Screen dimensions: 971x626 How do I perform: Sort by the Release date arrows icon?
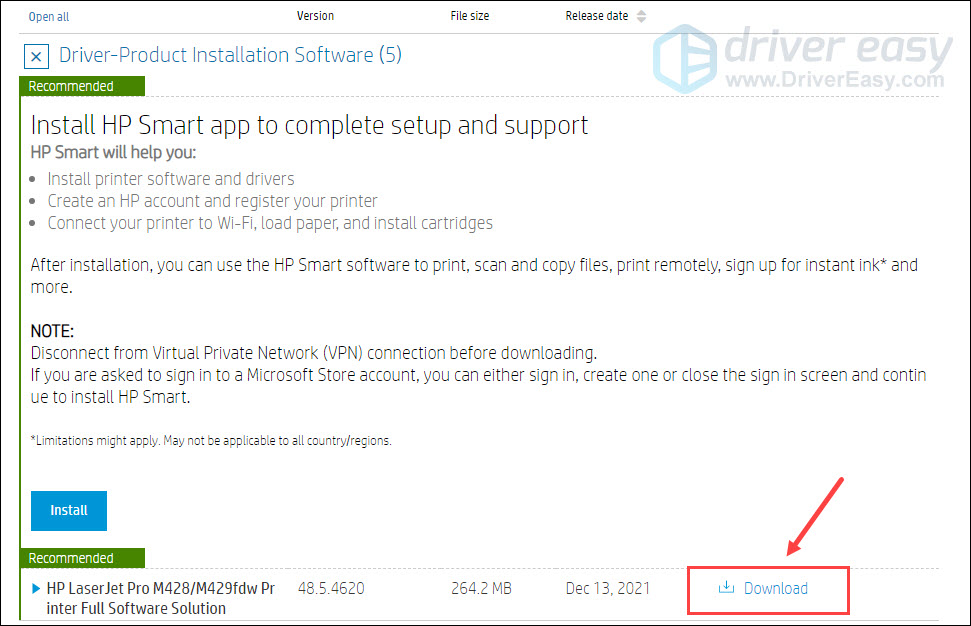coord(641,17)
